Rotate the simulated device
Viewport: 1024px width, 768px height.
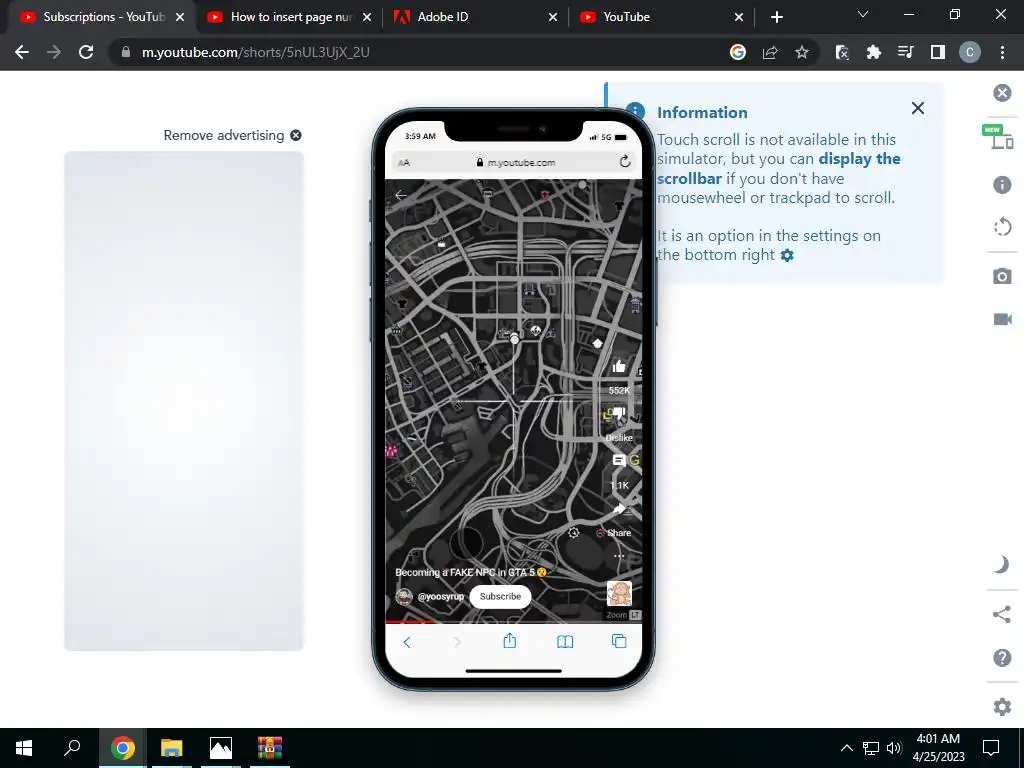tap(1002, 227)
